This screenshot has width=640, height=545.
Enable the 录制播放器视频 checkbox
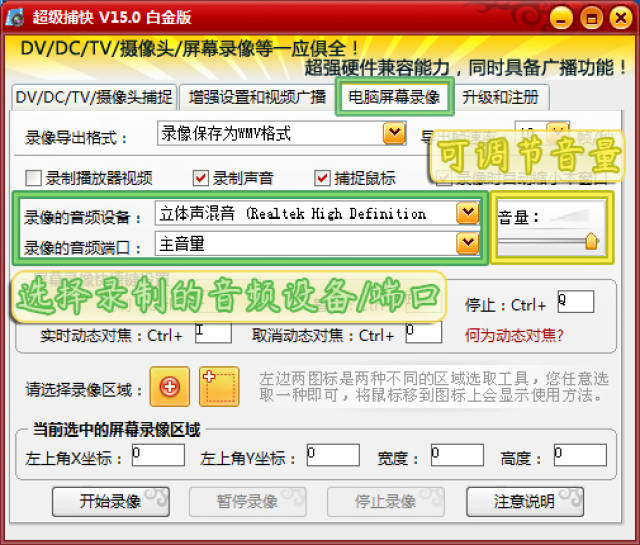pos(33,178)
